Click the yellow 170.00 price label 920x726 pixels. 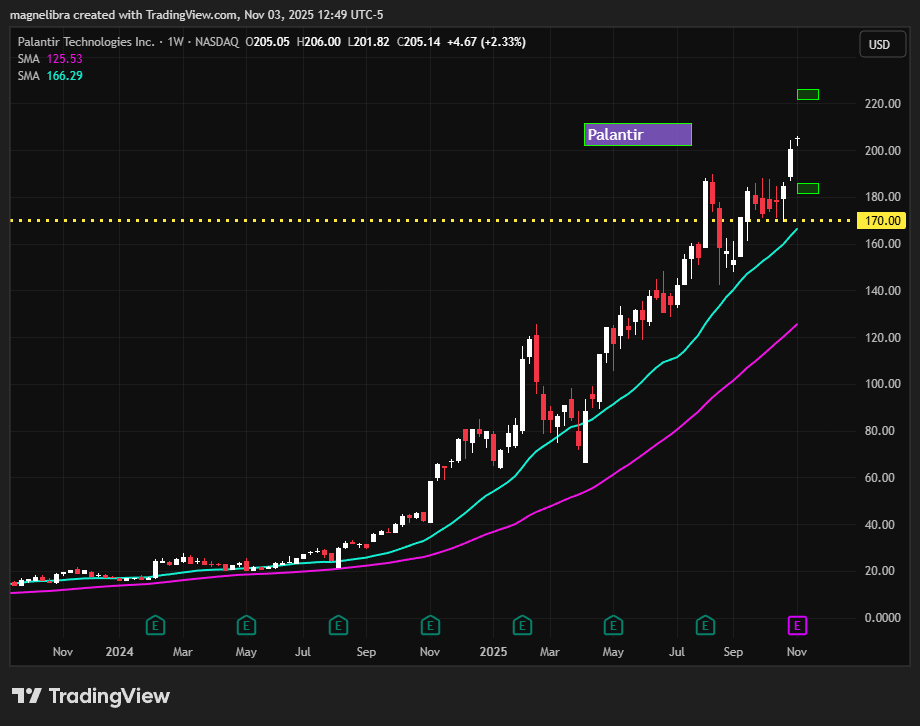coord(881,221)
